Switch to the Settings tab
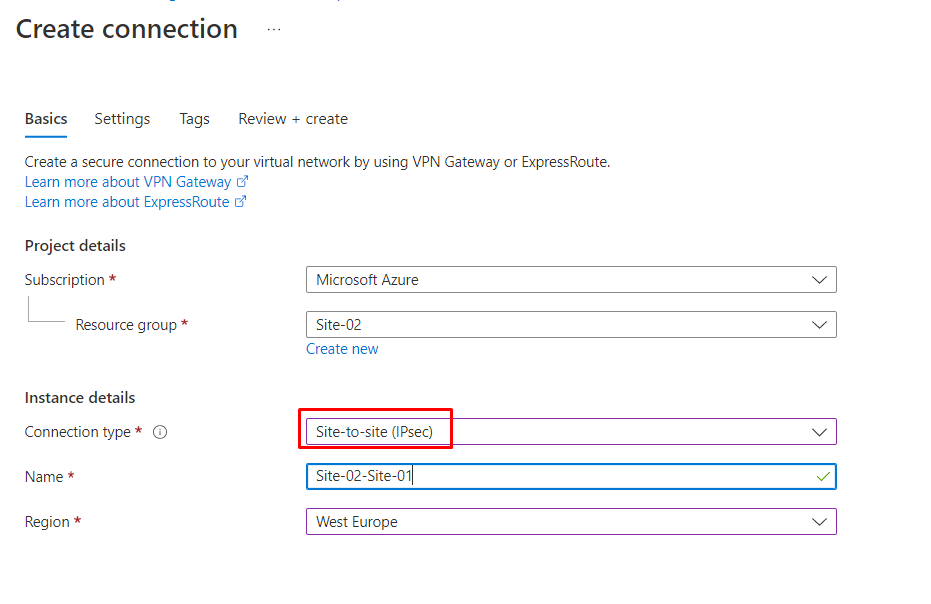This screenshot has height=604, width=931. [121, 118]
